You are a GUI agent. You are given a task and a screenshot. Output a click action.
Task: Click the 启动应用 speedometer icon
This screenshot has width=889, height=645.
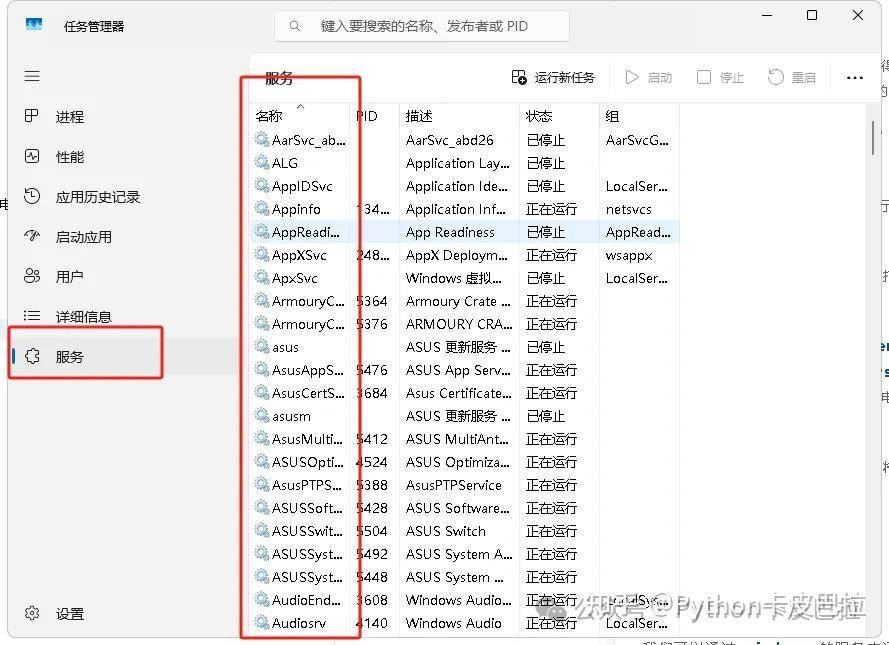click(x=32, y=236)
